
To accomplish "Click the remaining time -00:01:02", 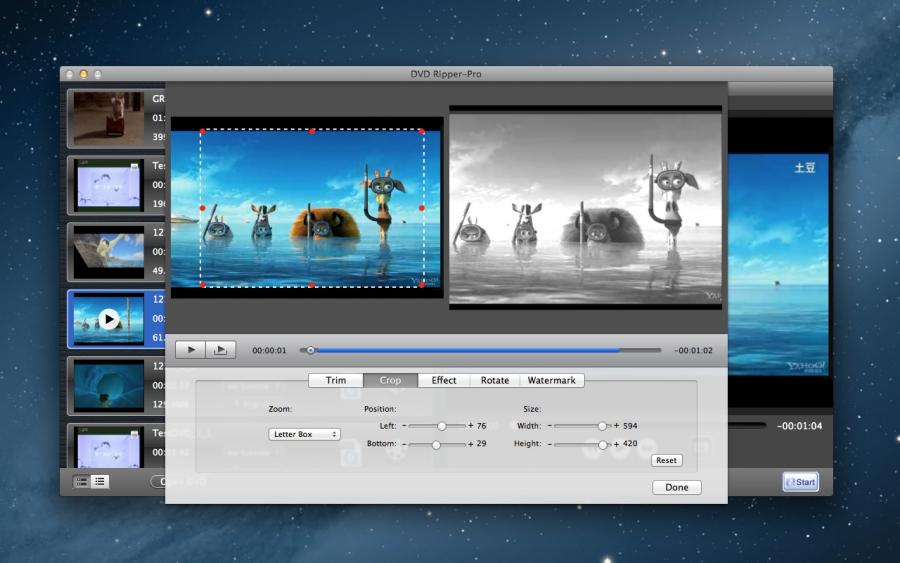I will pos(693,350).
